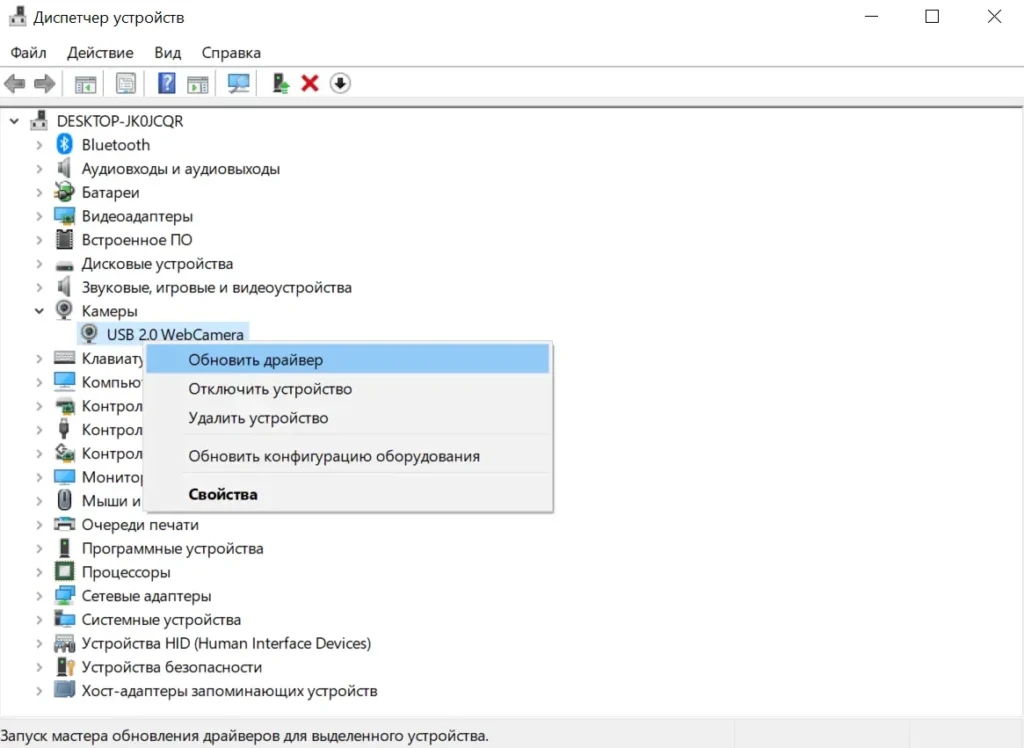1024x748 pixels.
Task: Click the red X uninstall device icon
Action: 310,84
